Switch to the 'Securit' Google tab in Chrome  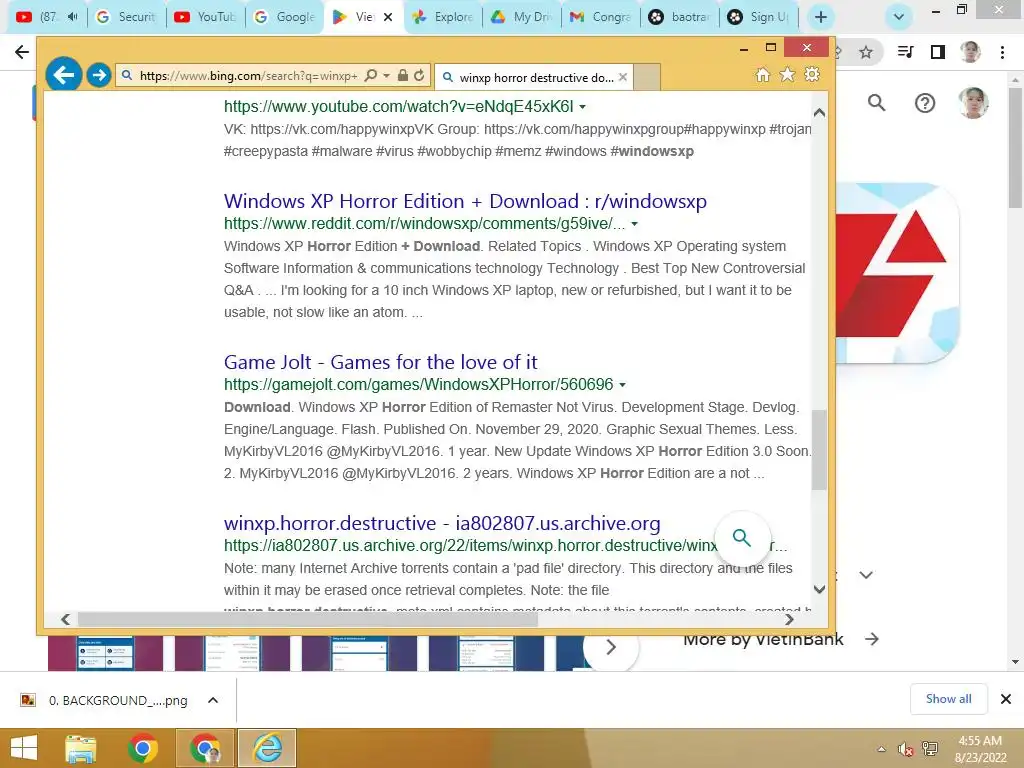pos(126,17)
